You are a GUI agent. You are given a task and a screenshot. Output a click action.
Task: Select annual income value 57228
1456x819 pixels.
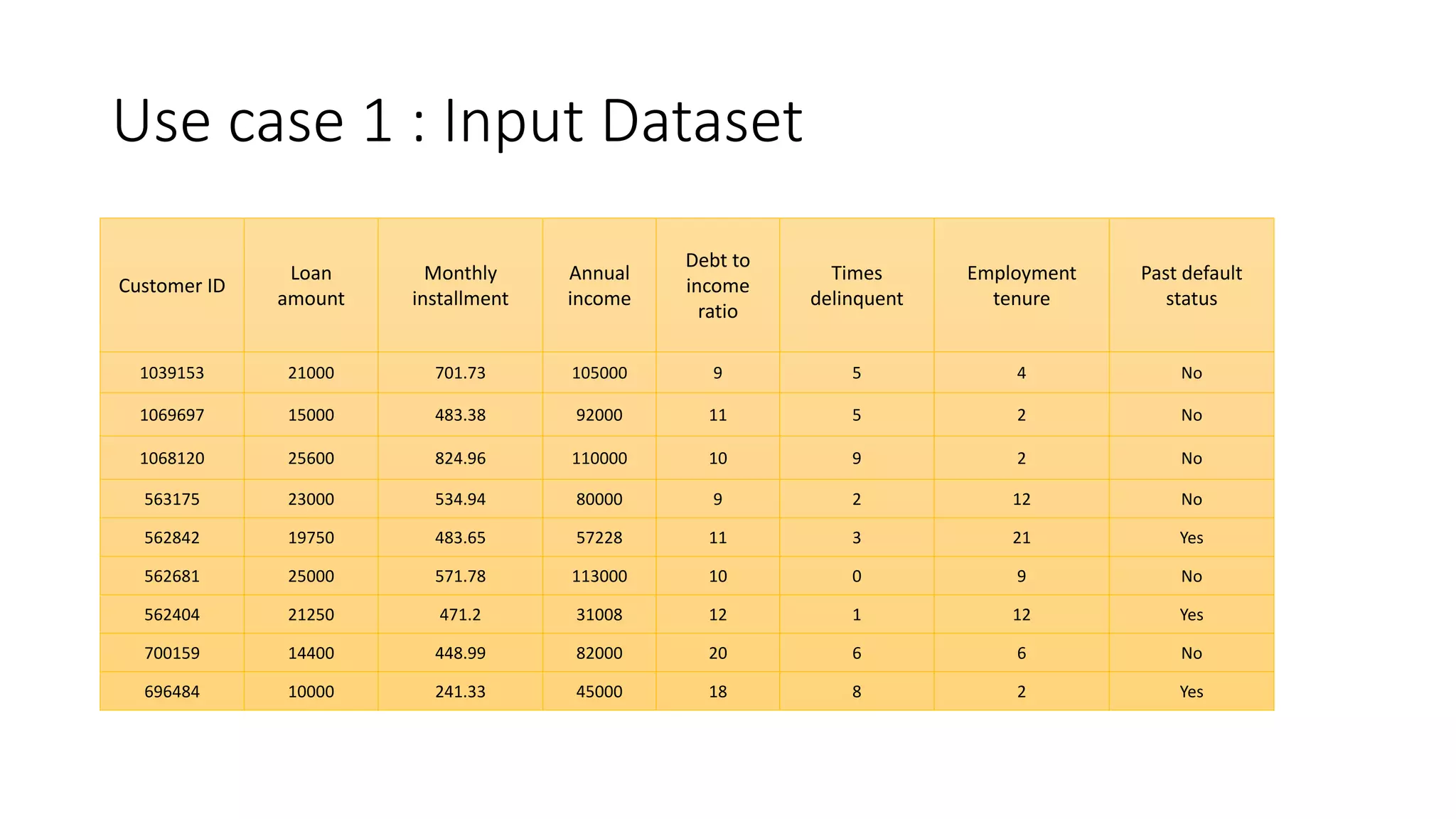tap(599, 537)
